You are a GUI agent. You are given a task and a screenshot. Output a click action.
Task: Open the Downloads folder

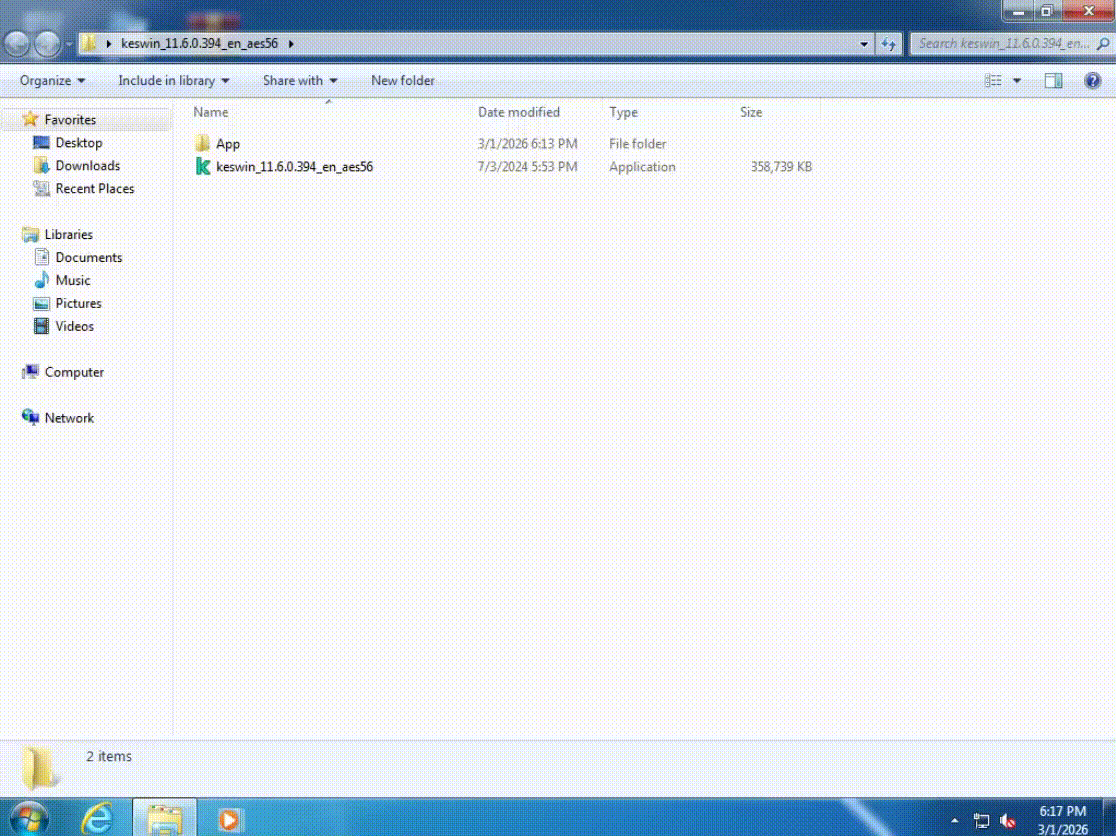coord(87,165)
